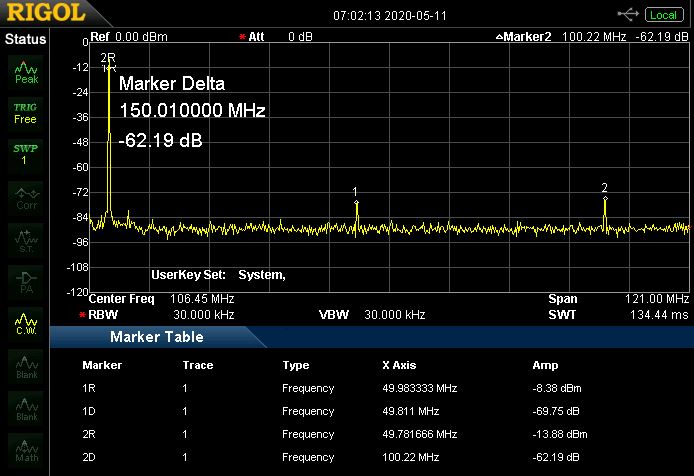694x476 pixels.
Task: Click the Math trace status icon
Action: click(26, 451)
